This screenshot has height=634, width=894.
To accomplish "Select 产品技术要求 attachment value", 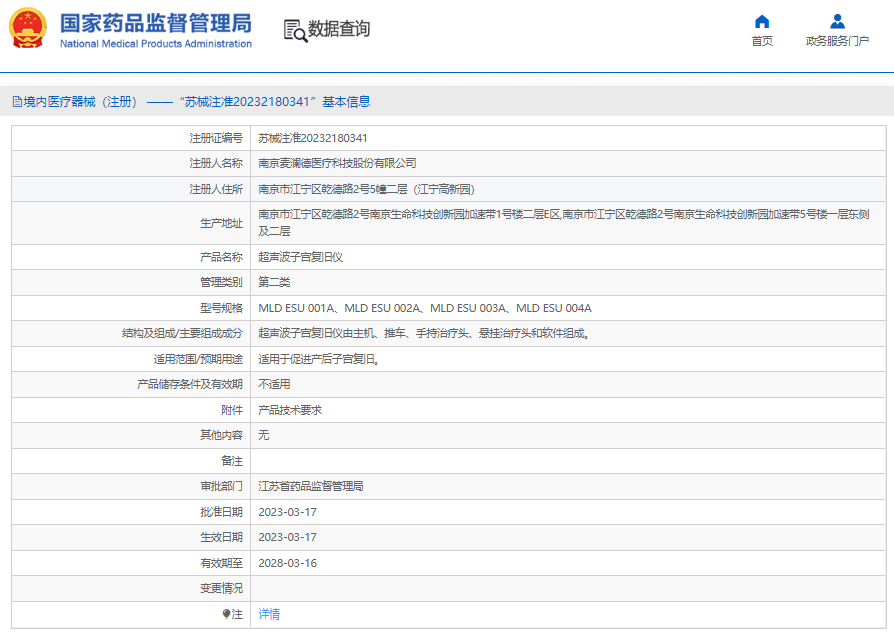I will [290, 410].
